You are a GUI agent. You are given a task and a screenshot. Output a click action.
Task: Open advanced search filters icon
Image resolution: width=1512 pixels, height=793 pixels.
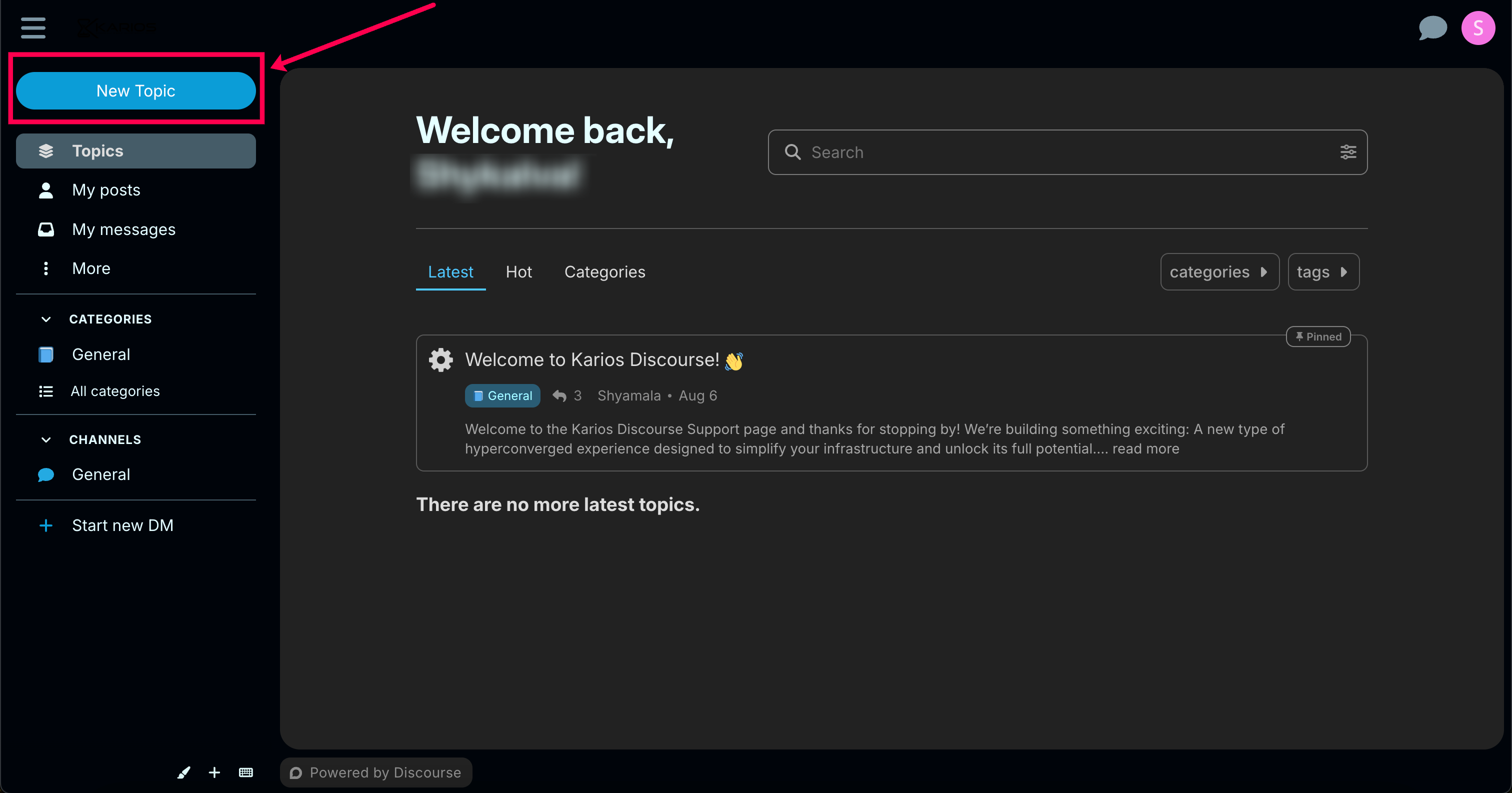pyautogui.click(x=1347, y=152)
